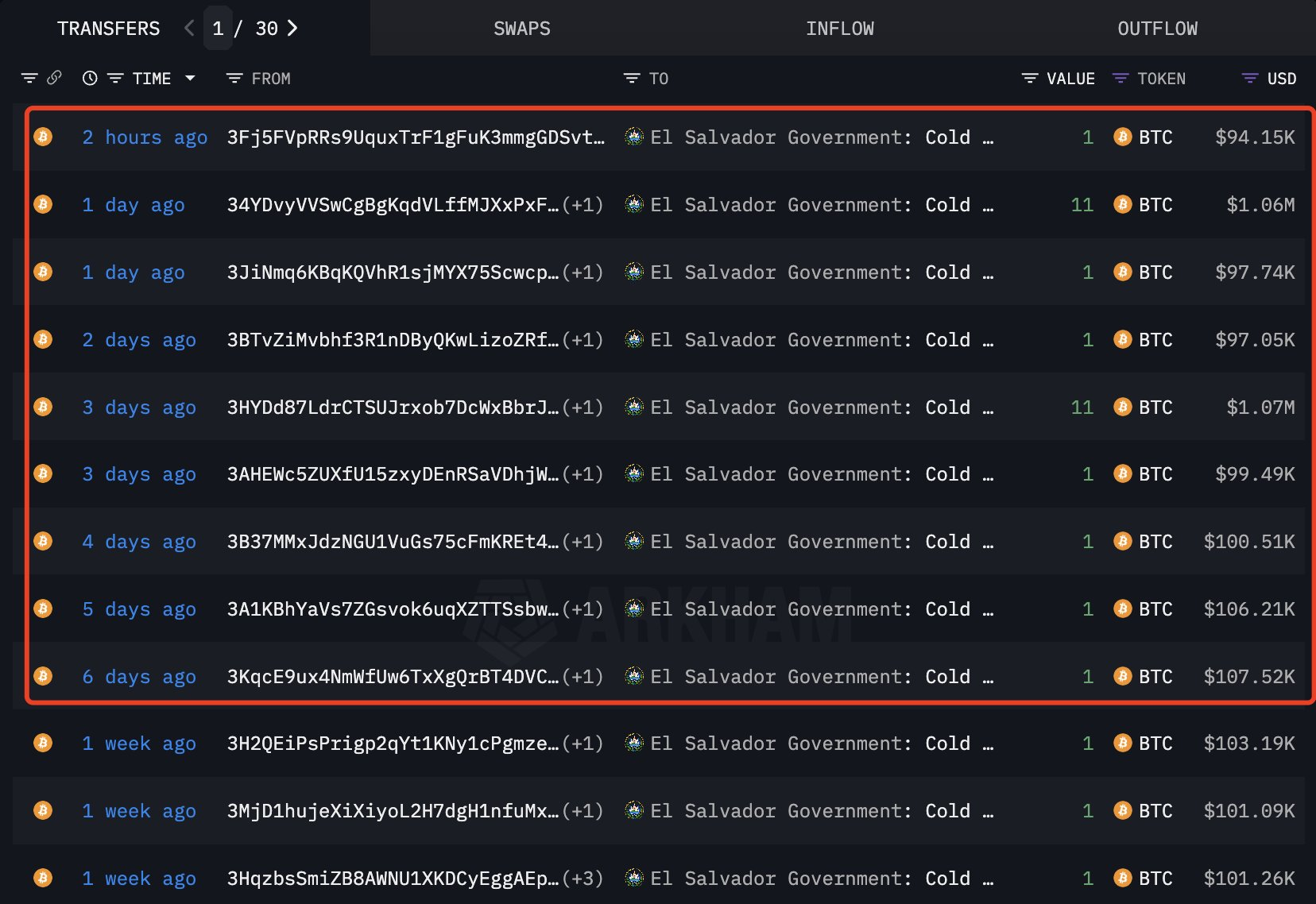Open sender address starting 3HqzbsSmiZB8AWNU1XKDCyEggAEp
This screenshot has height=904, width=1316.
(x=393, y=879)
